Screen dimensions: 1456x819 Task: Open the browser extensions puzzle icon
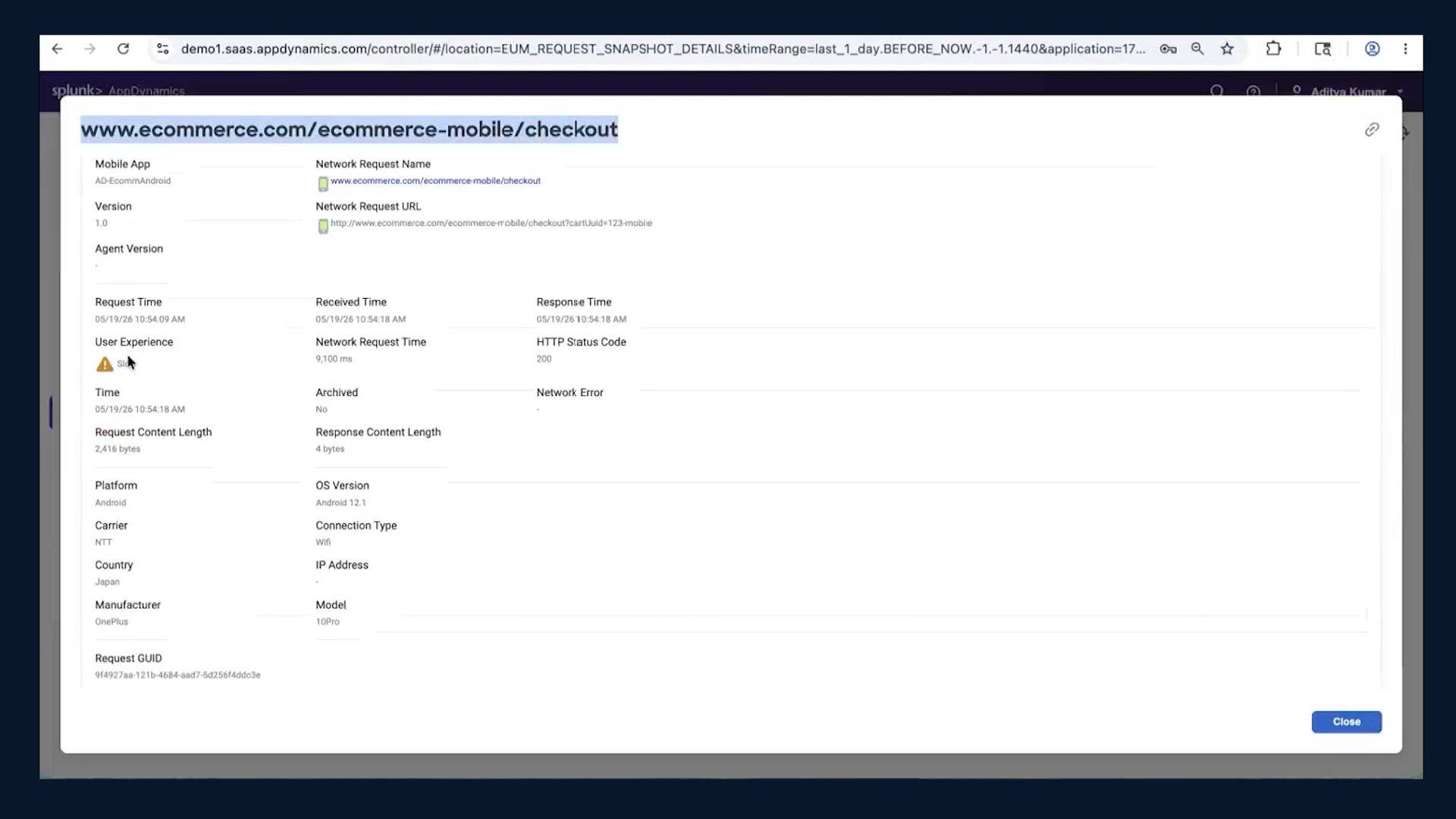point(1273,49)
